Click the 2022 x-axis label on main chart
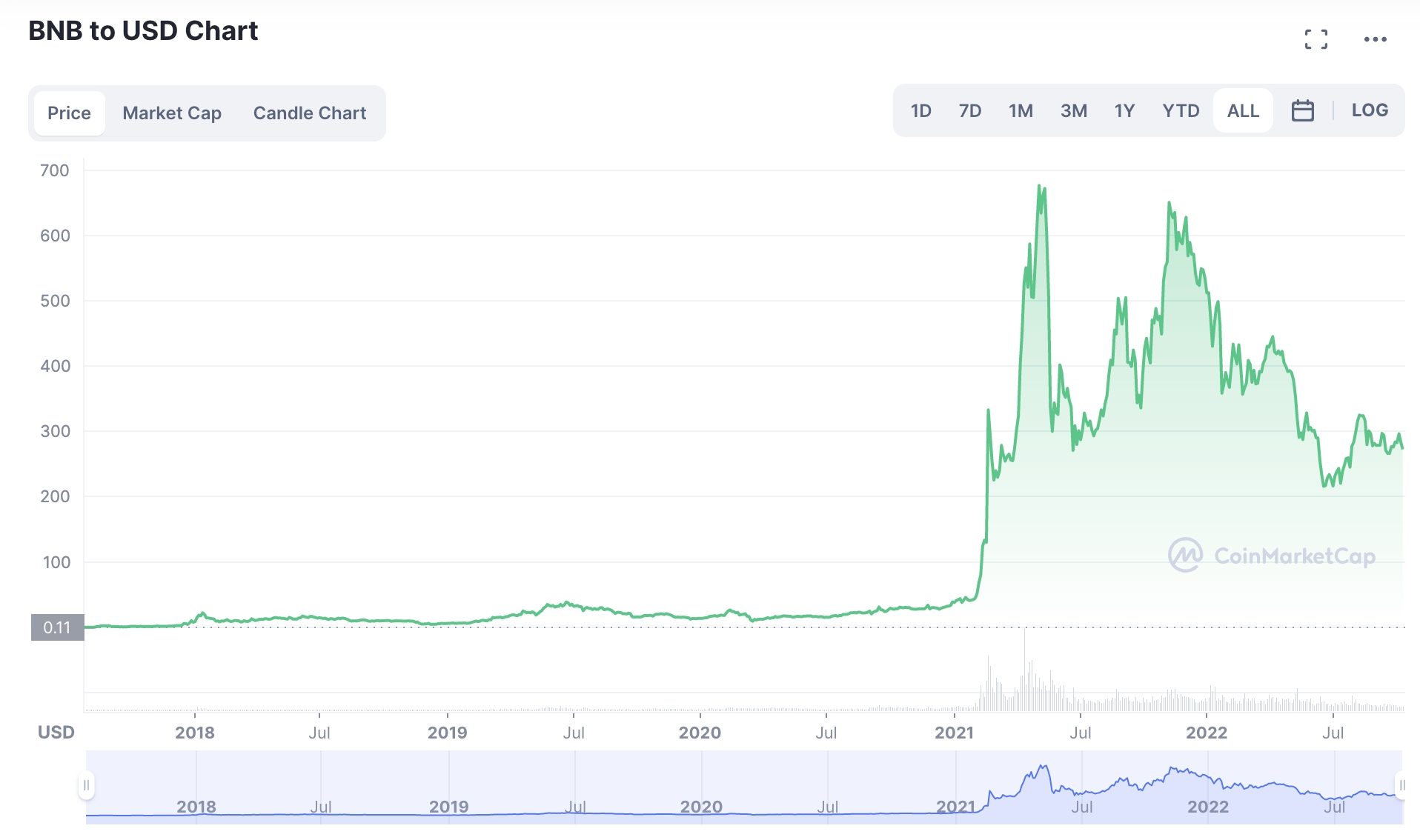This screenshot has width=1420, height=840. click(x=1207, y=733)
